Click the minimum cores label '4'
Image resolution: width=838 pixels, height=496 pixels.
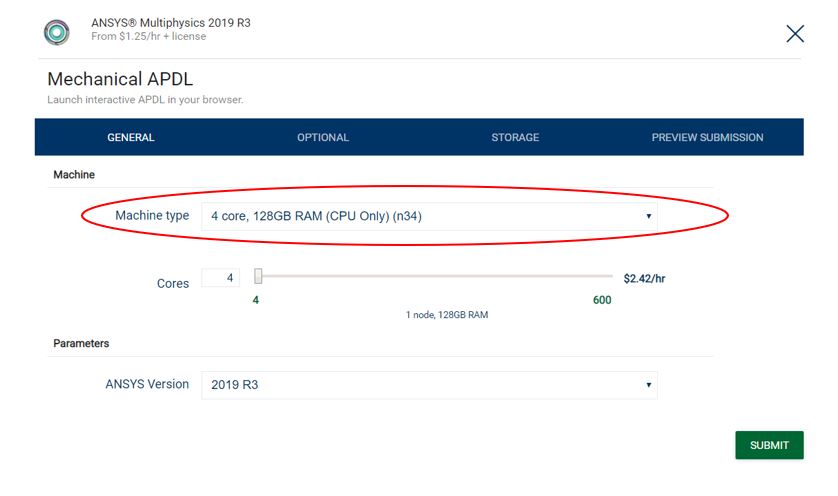(255, 300)
